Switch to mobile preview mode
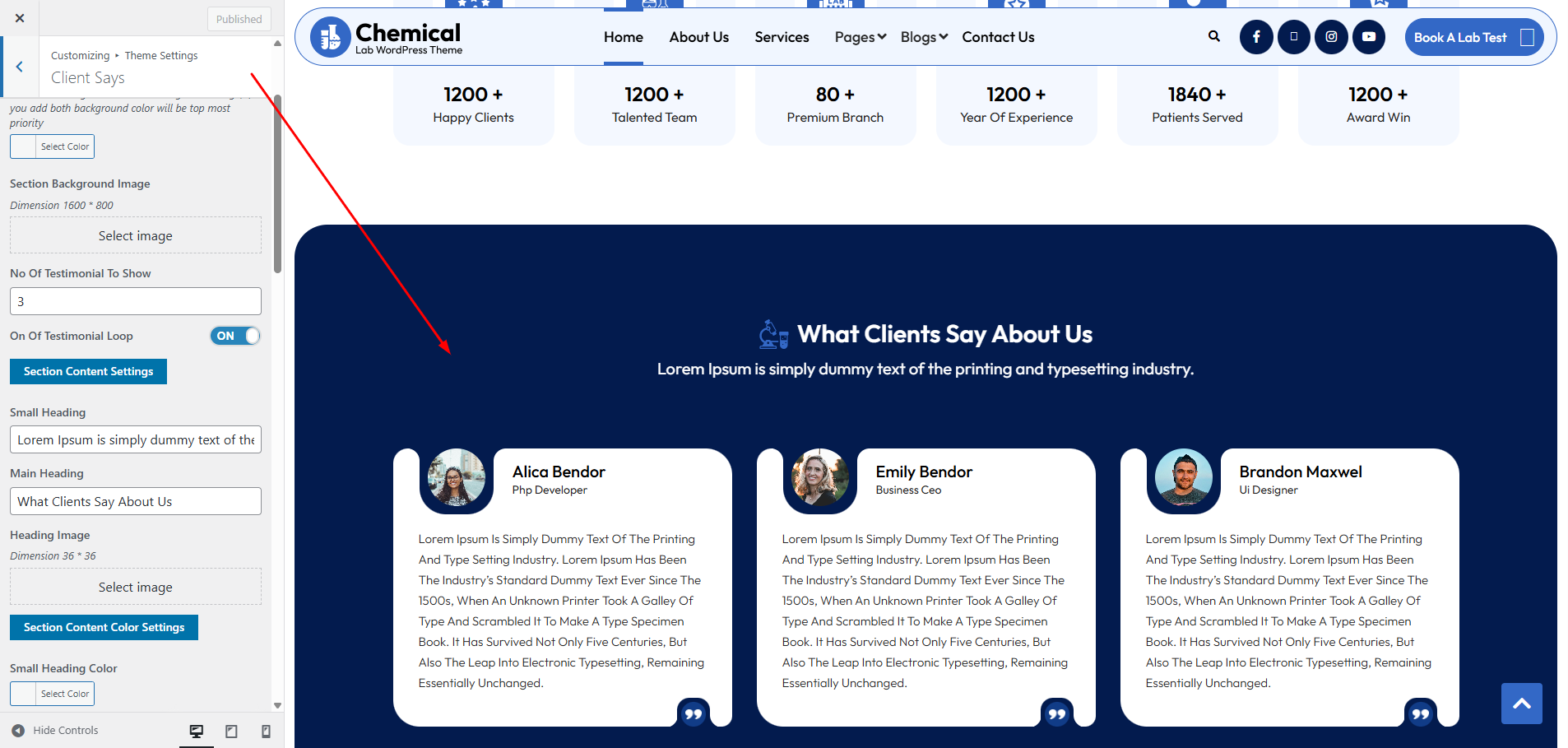 265,730
